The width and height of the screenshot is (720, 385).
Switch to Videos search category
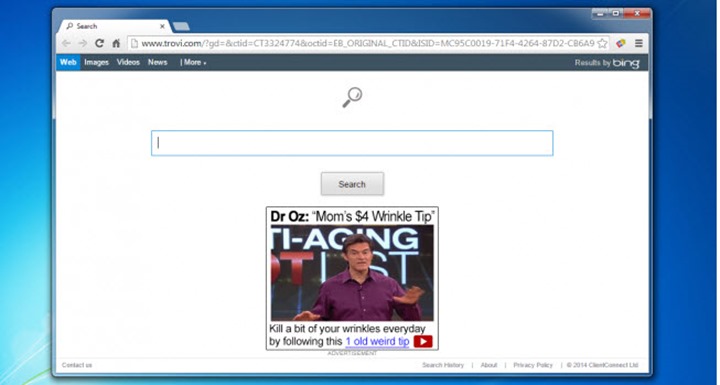[x=128, y=62]
